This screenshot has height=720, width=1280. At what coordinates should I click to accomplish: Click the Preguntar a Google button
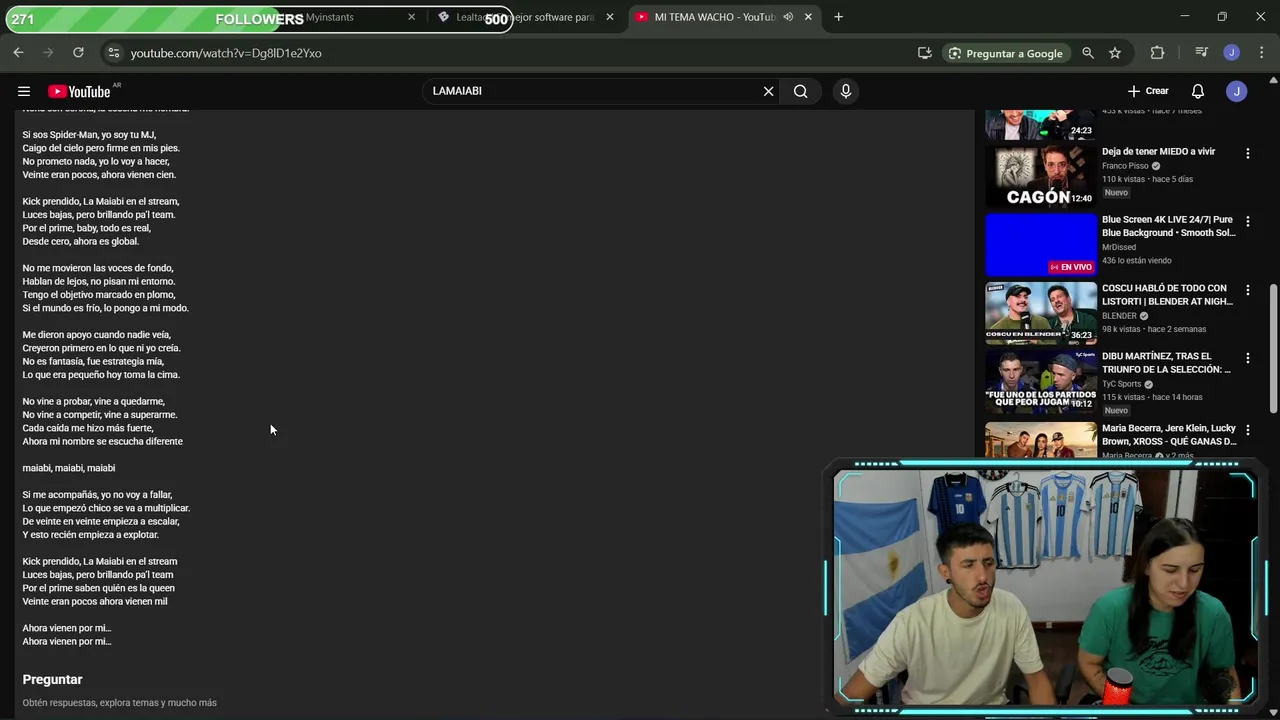(1004, 53)
